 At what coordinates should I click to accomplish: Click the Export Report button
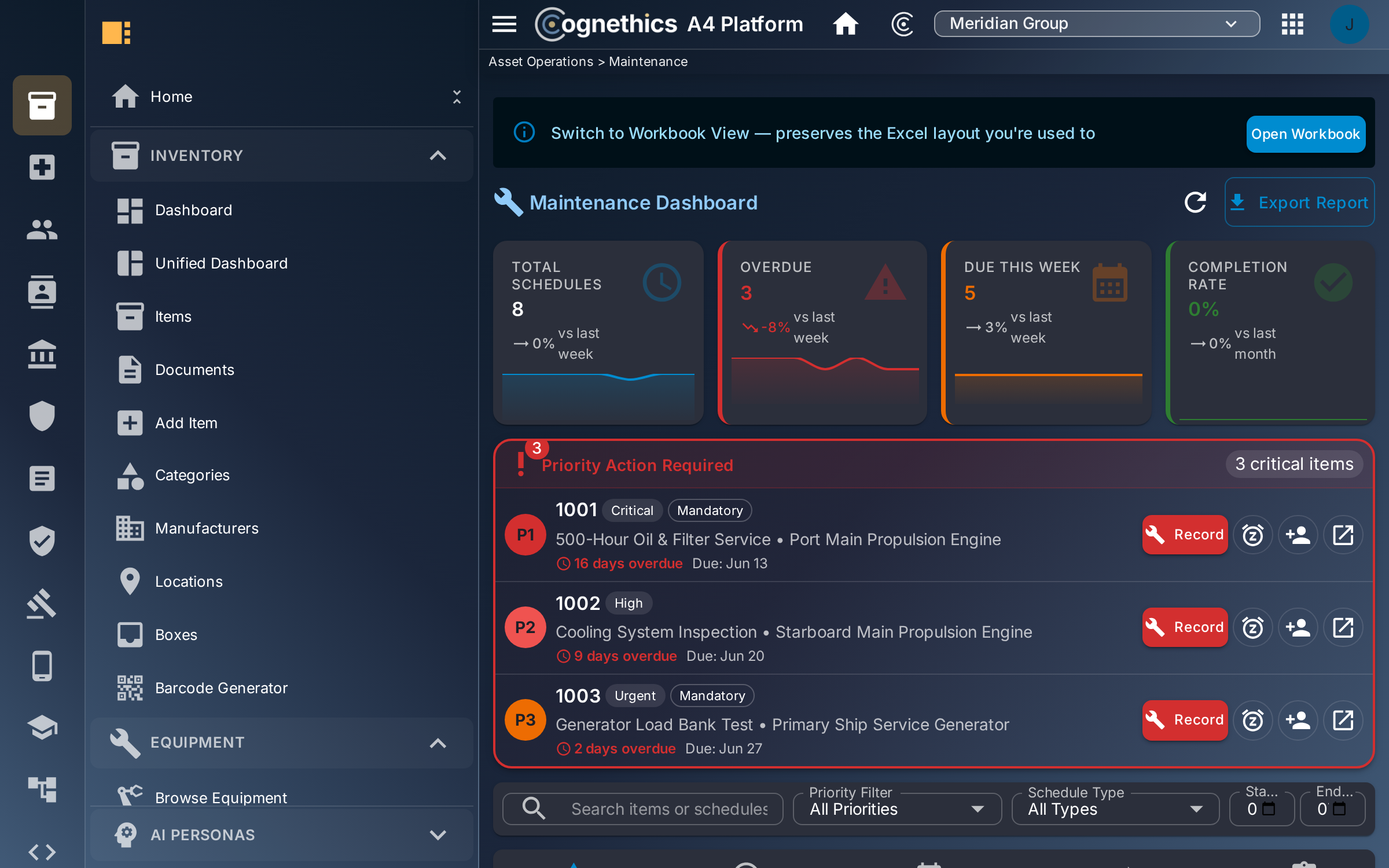1299,202
